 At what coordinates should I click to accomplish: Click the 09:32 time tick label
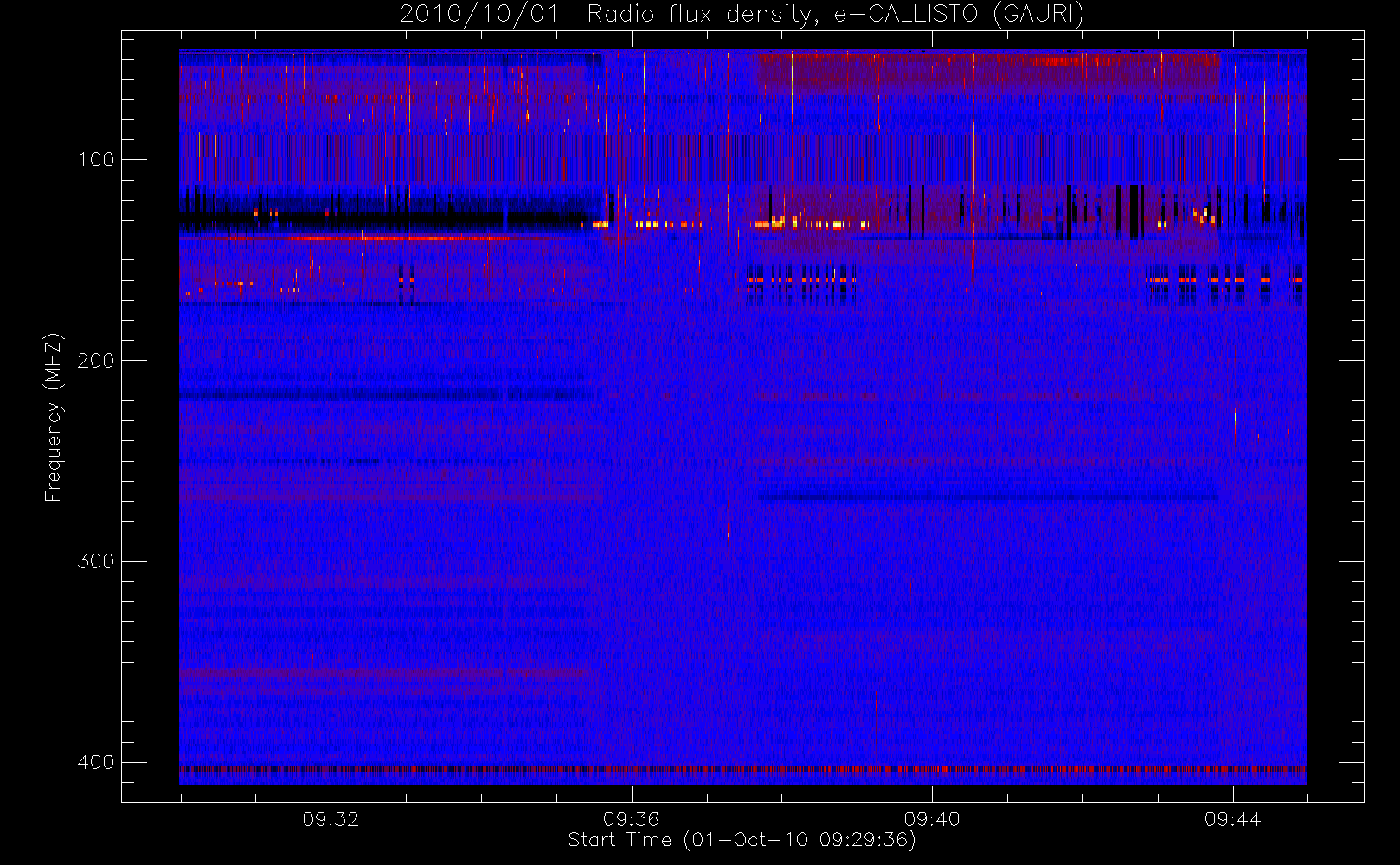pos(331,819)
